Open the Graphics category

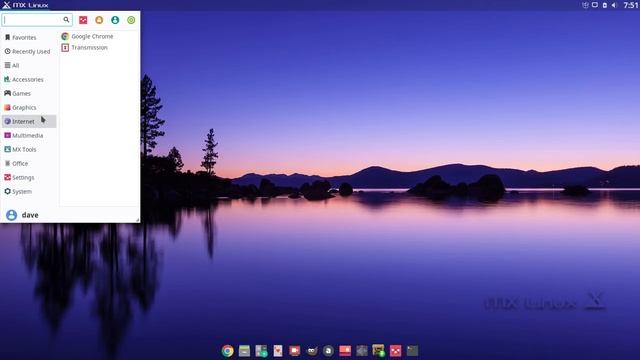[x=29, y=107]
